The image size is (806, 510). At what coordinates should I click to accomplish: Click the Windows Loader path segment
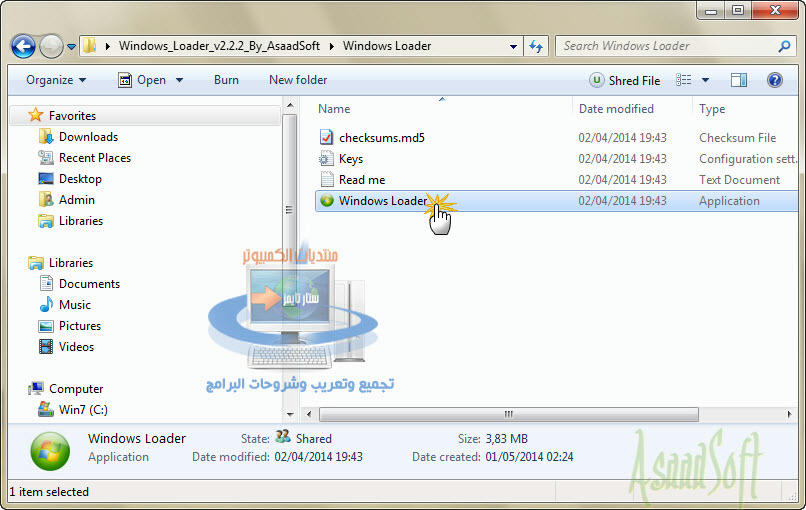click(387, 46)
